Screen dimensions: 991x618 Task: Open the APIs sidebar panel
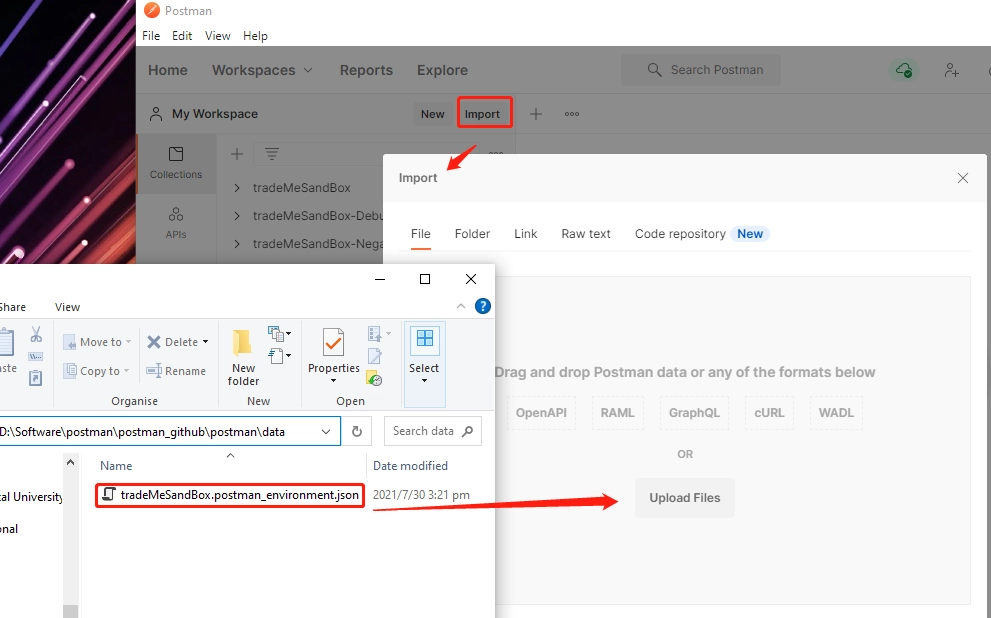click(176, 223)
